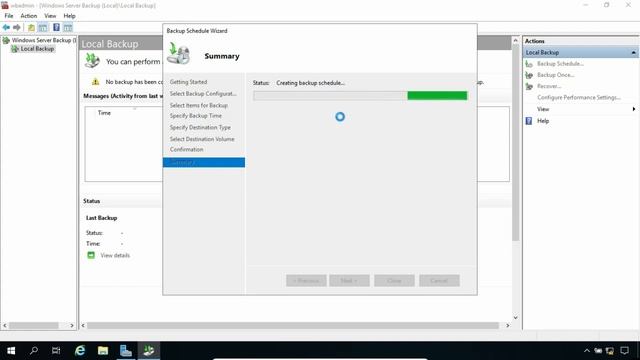The height and width of the screenshot is (360, 640).
Task: Click the blue Help toolbar icon
Action: [56, 27]
